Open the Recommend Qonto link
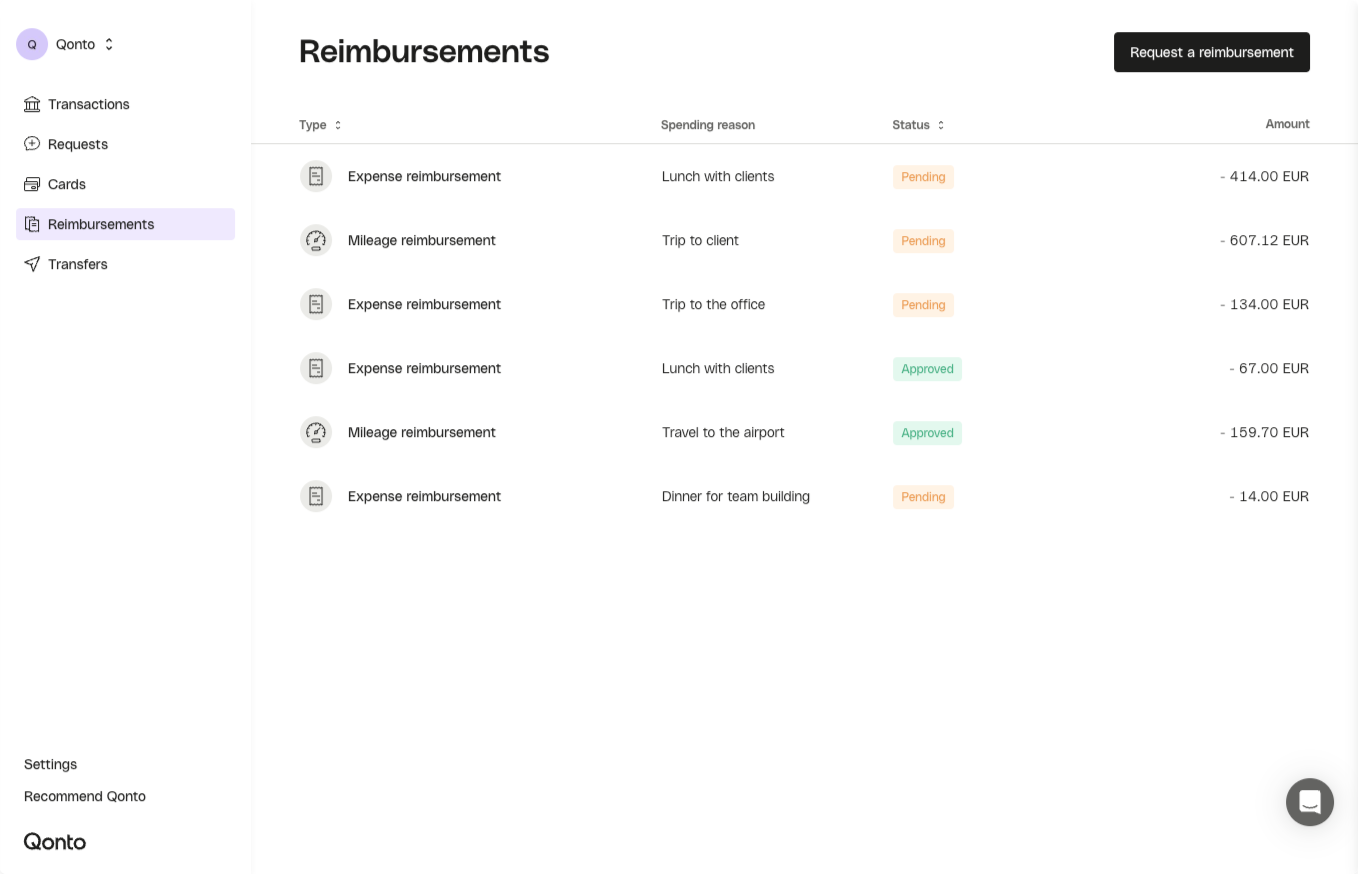The image size is (1358, 874). [x=85, y=796]
